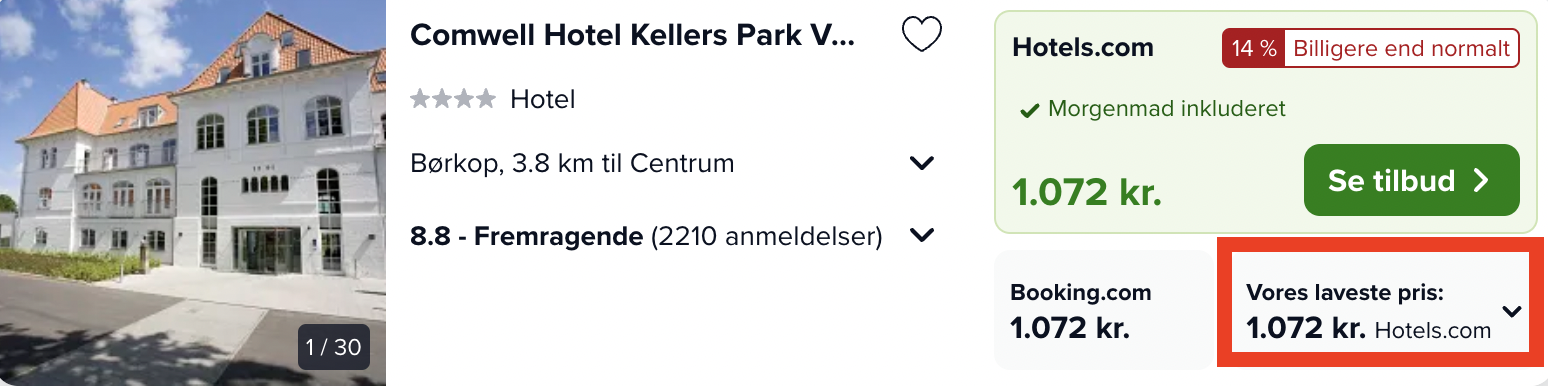Click the Hotels.com provider name
This screenshot has height=386, width=1548.
pos(1083,47)
